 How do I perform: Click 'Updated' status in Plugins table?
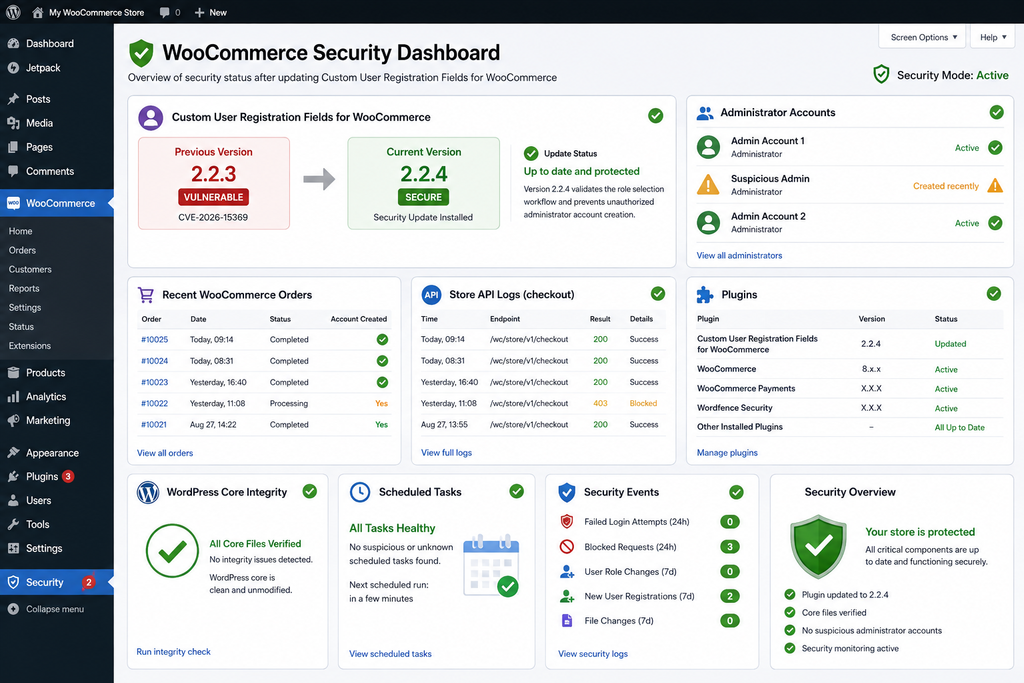[x=950, y=344]
